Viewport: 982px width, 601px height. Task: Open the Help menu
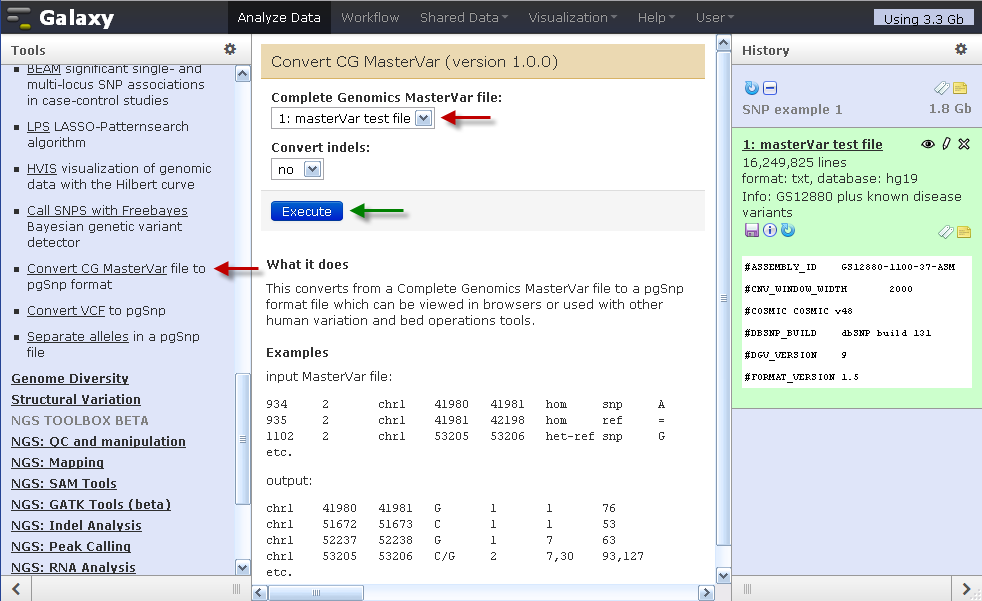coord(656,18)
